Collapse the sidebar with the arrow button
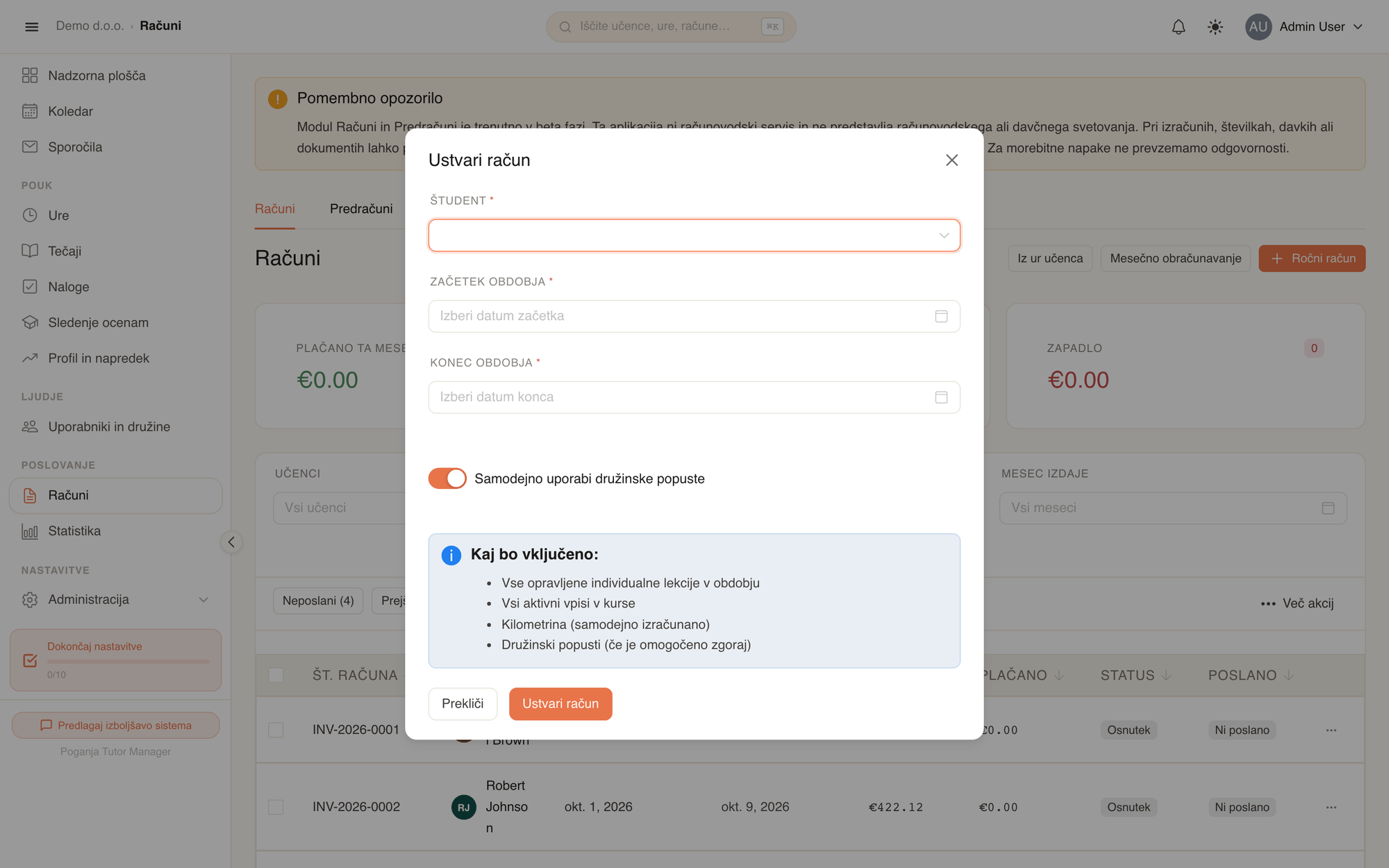Image resolution: width=1389 pixels, height=868 pixels. [x=231, y=542]
